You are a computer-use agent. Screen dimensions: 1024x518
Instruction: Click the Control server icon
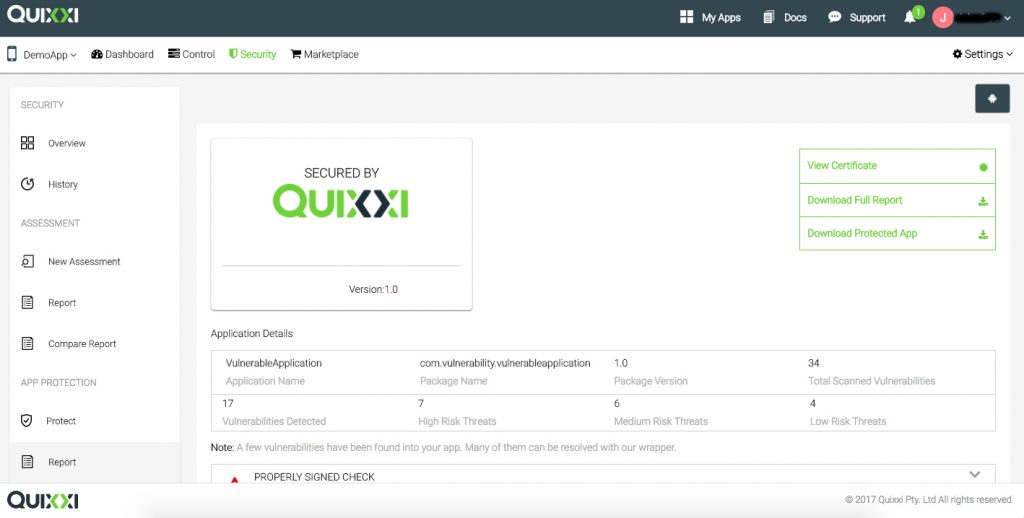click(x=174, y=54)
